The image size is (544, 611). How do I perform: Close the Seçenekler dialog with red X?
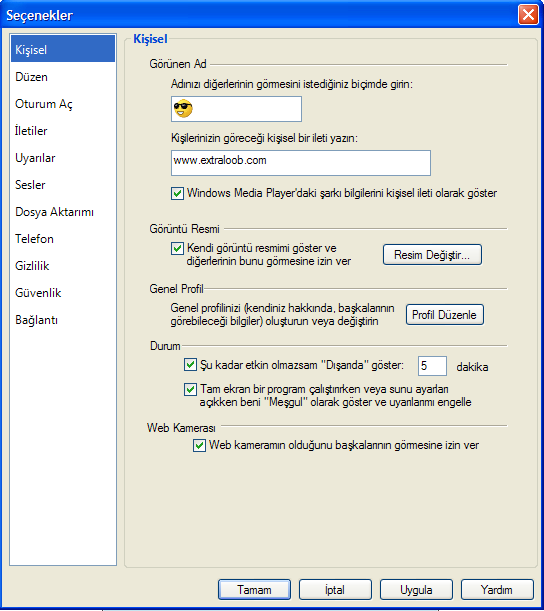click(x=528, y=15)
